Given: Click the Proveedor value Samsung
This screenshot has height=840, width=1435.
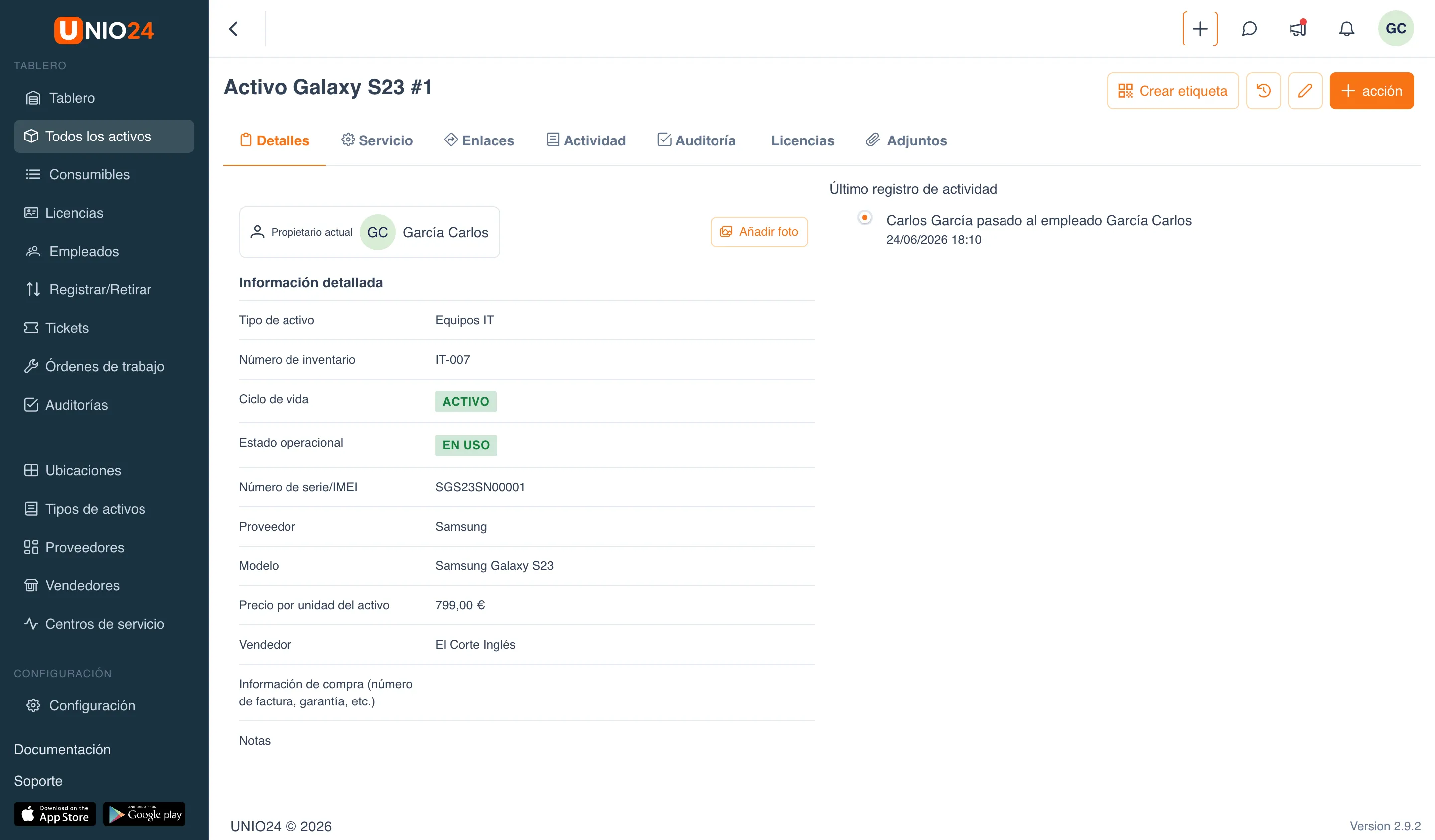Looking at the screenshot, I should point(461,527).
